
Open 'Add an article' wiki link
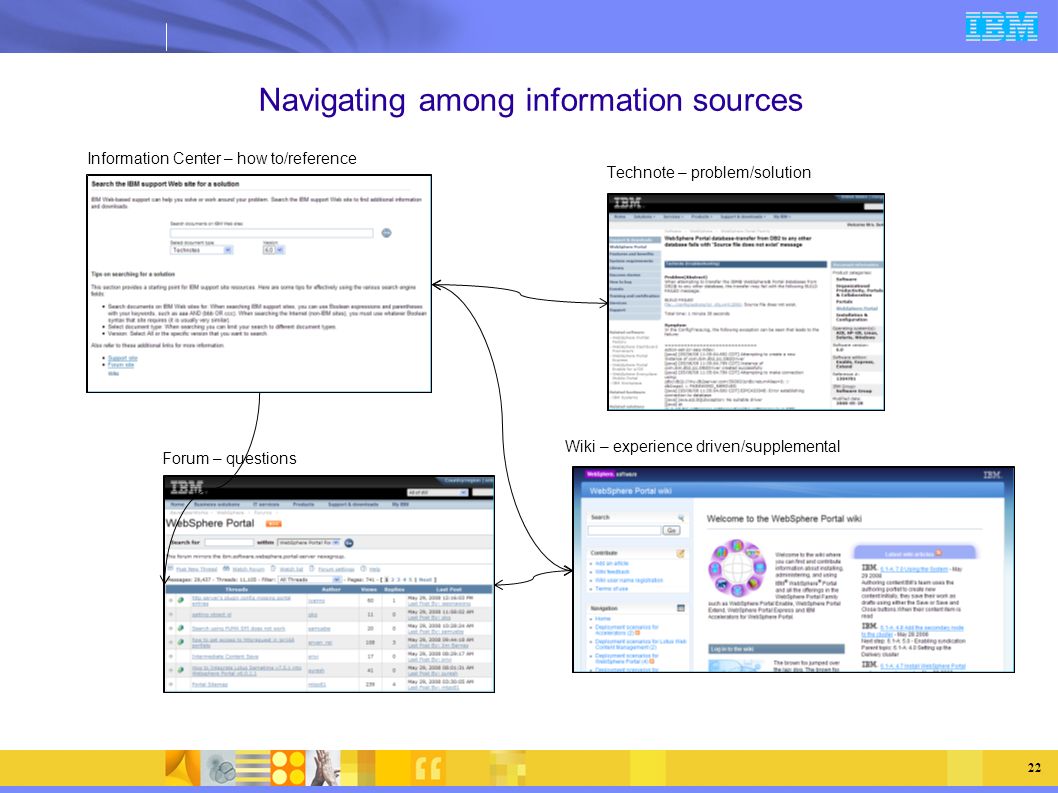pos(611,563)
